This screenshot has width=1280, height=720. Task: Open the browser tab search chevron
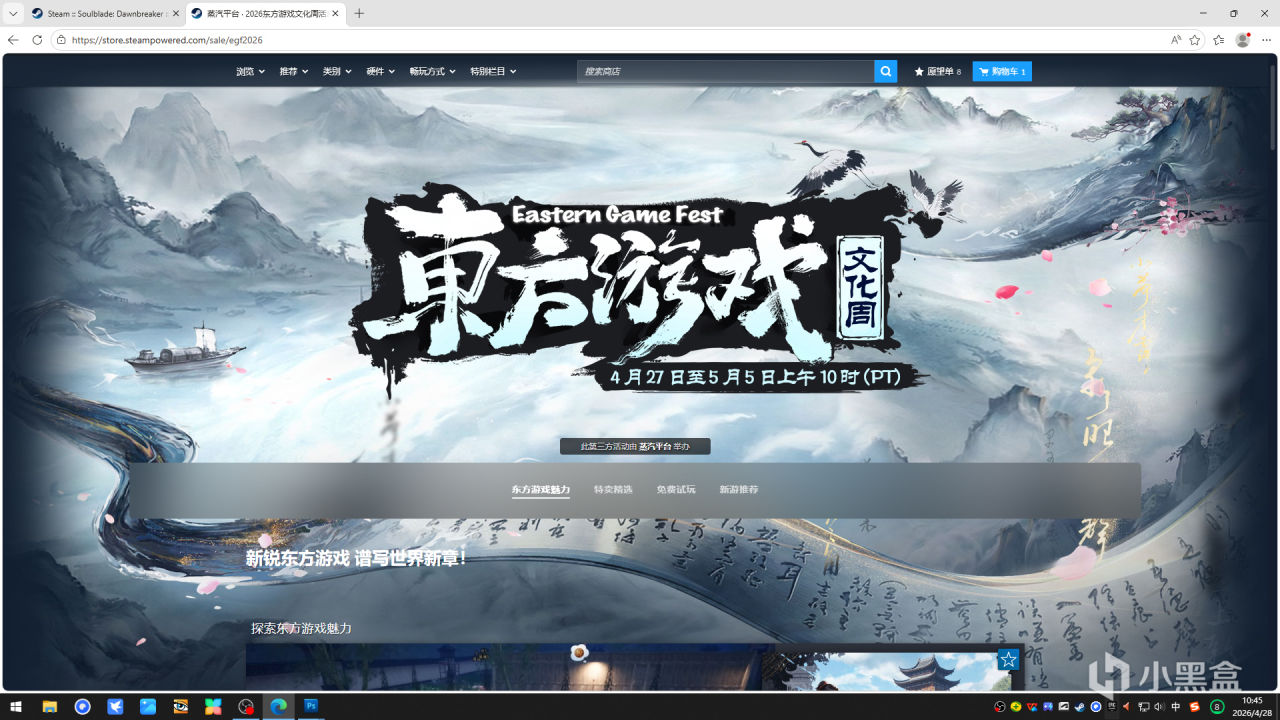tap(13, 13)
